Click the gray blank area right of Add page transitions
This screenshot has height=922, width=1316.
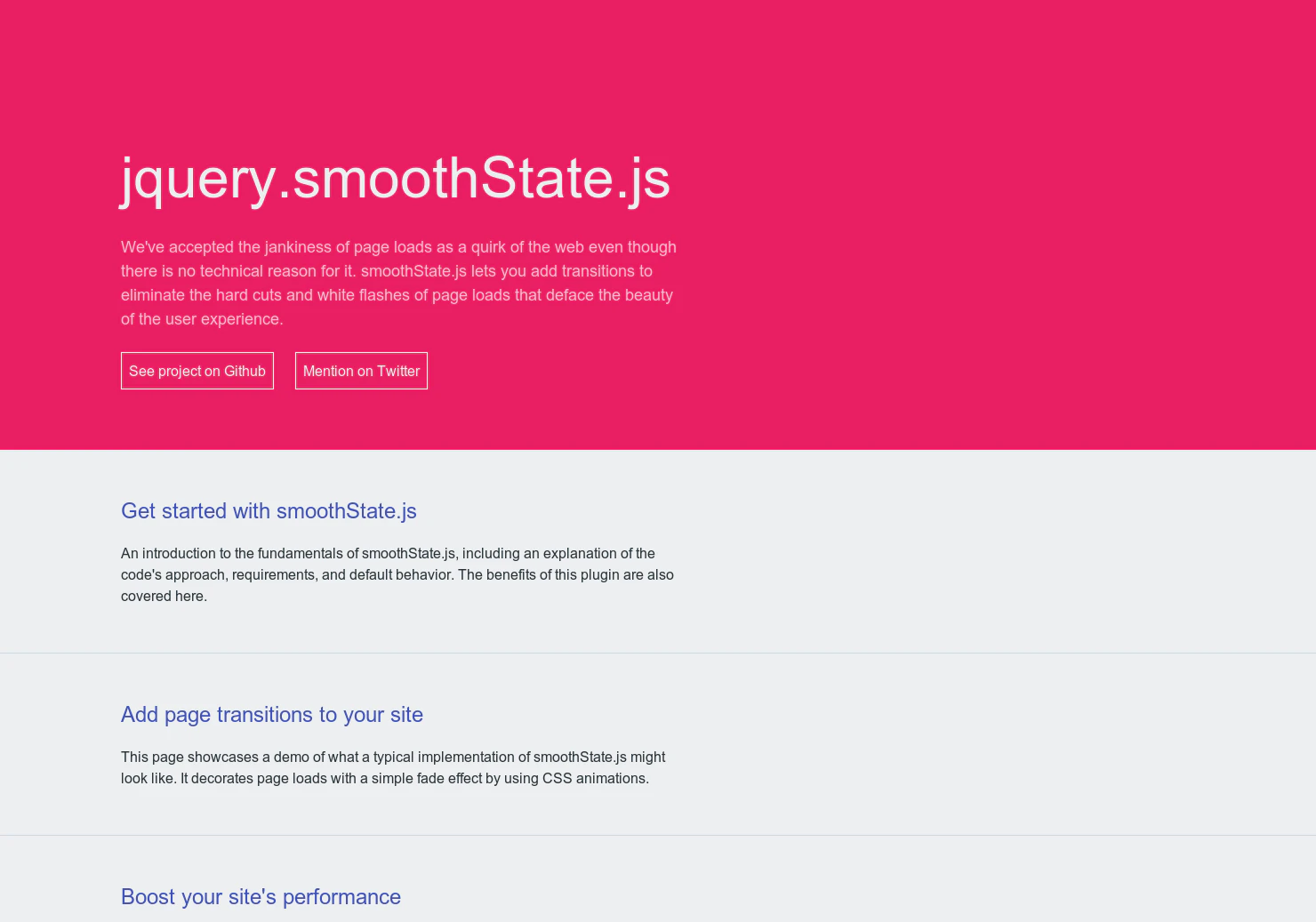978,738
